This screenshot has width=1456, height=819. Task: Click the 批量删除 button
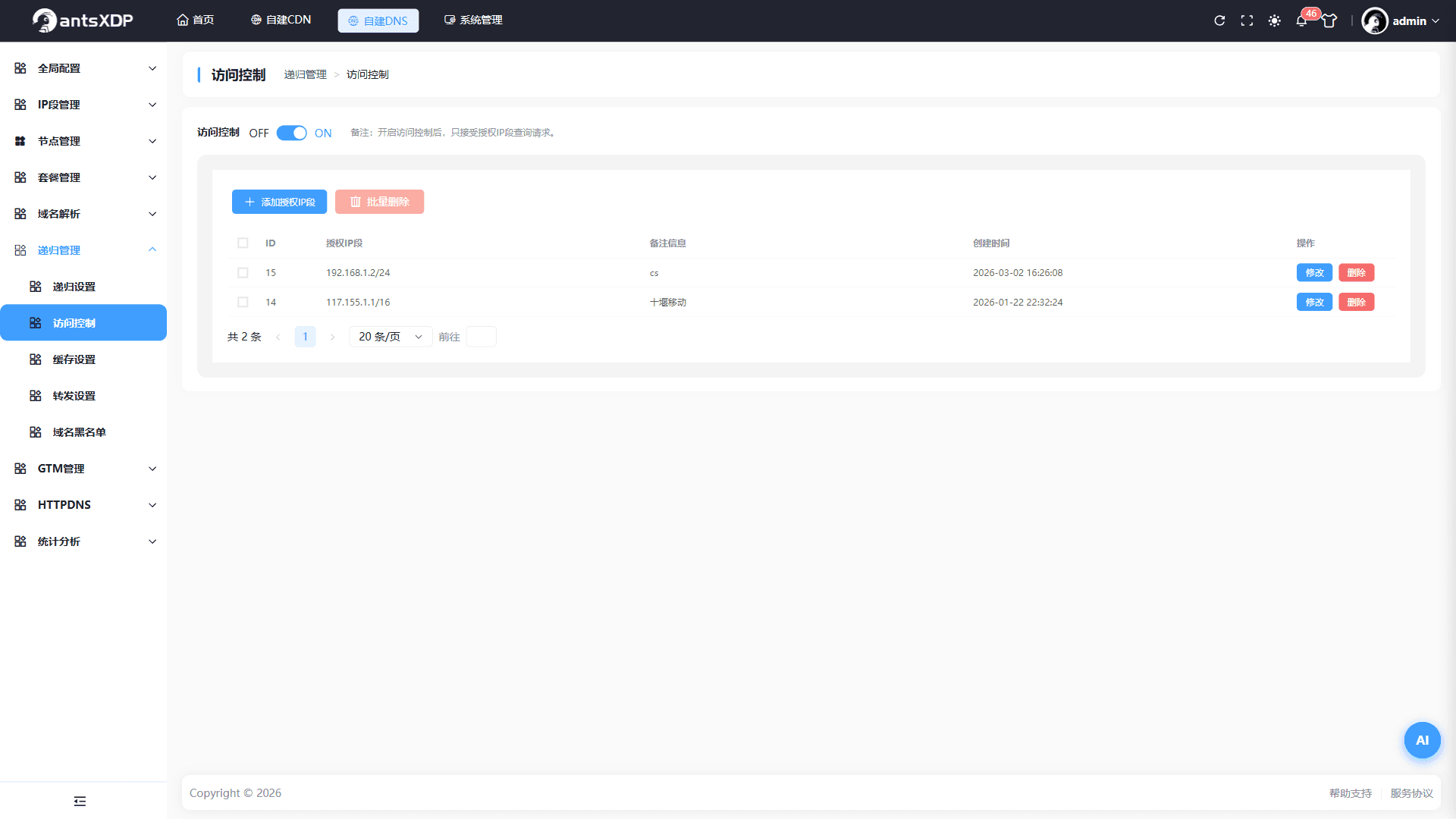coord(379,202)
